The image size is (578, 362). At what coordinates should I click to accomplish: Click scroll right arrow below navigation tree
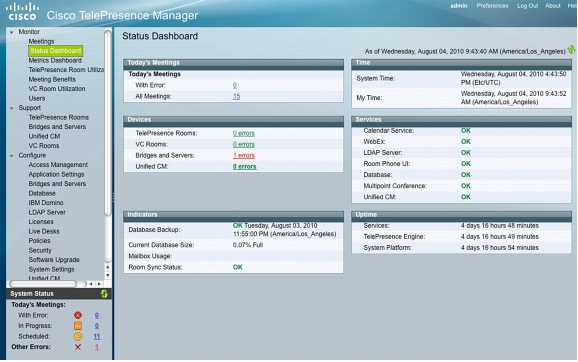pyautogui.click(x=99, y=284)
